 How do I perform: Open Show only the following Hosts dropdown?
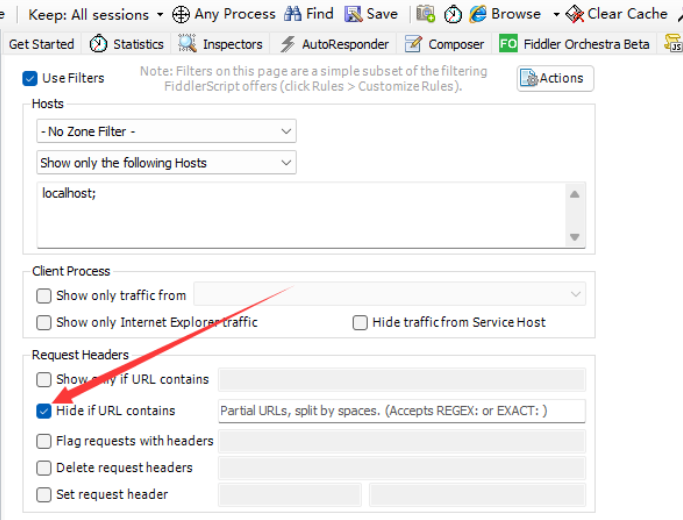coord(166,162)
